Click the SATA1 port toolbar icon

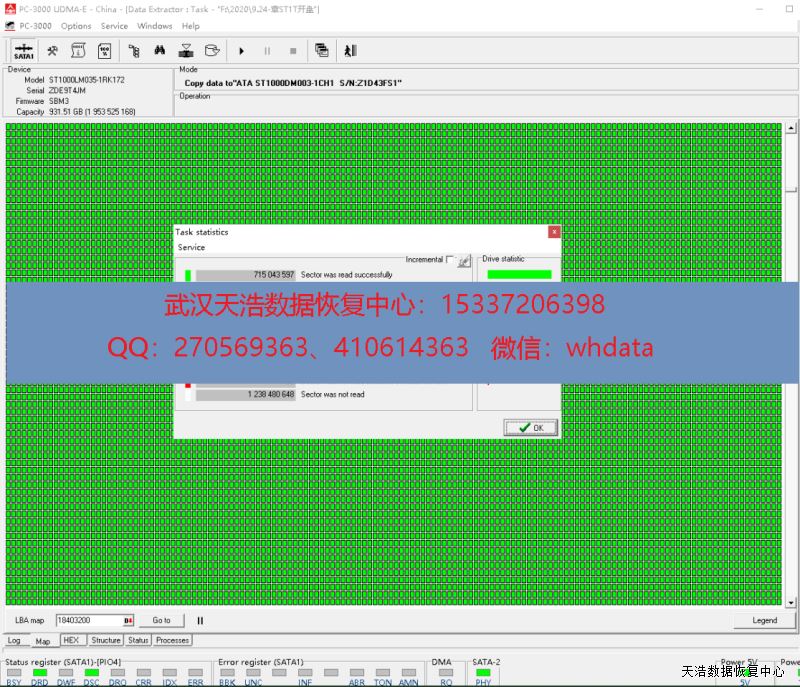pos(24,50)
